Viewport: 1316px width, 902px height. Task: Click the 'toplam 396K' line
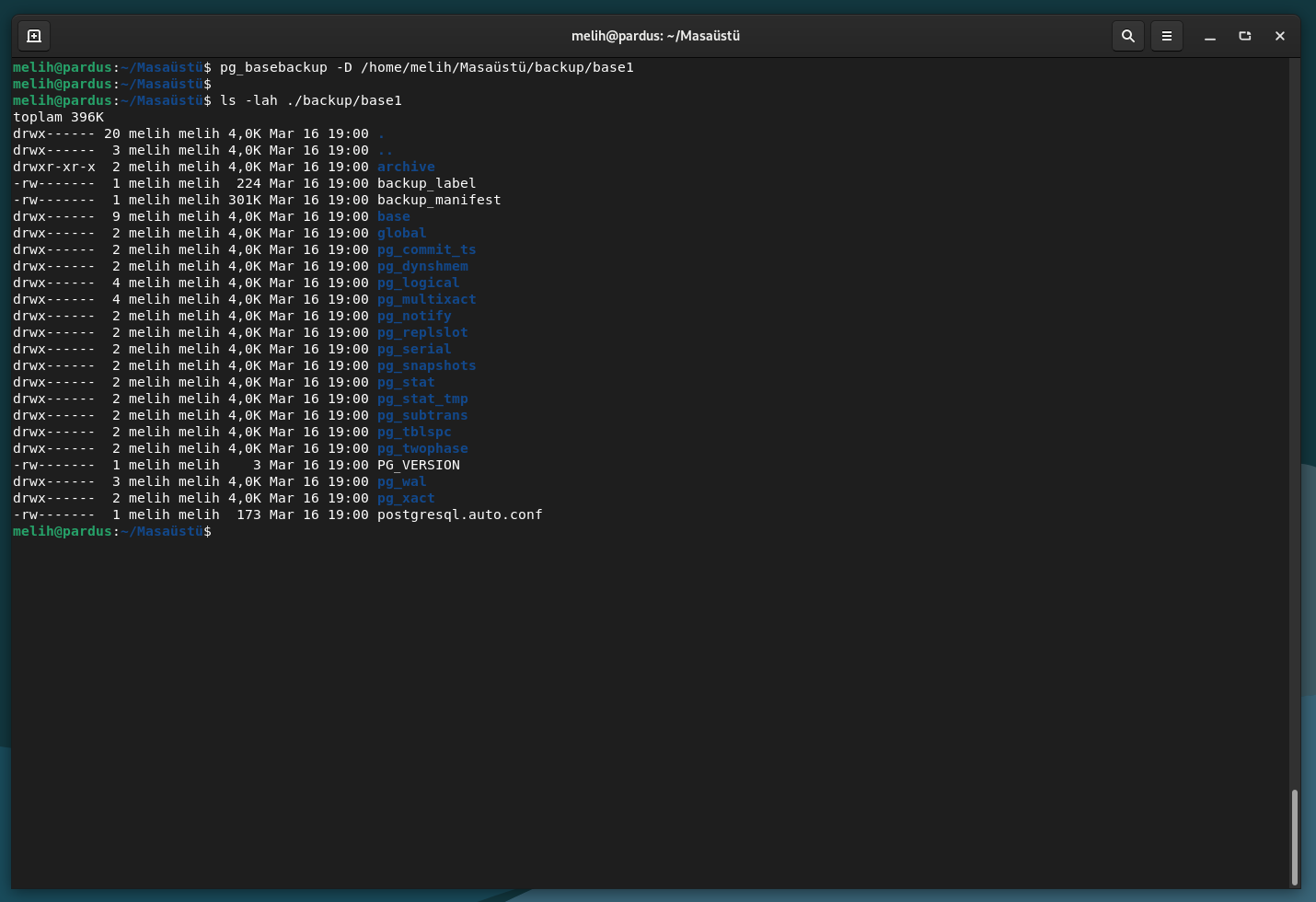[x=58, y=117]
